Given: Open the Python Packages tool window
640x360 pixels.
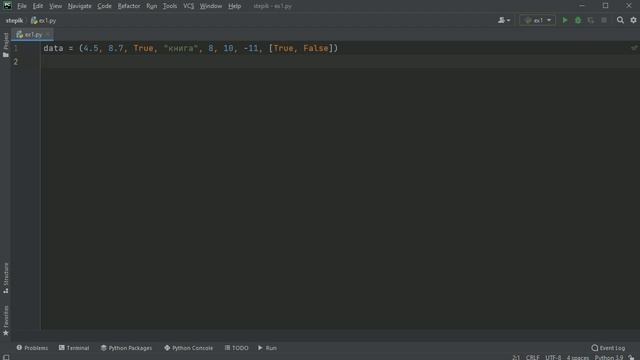Looking at the screenshot, I should click(127, 348).
